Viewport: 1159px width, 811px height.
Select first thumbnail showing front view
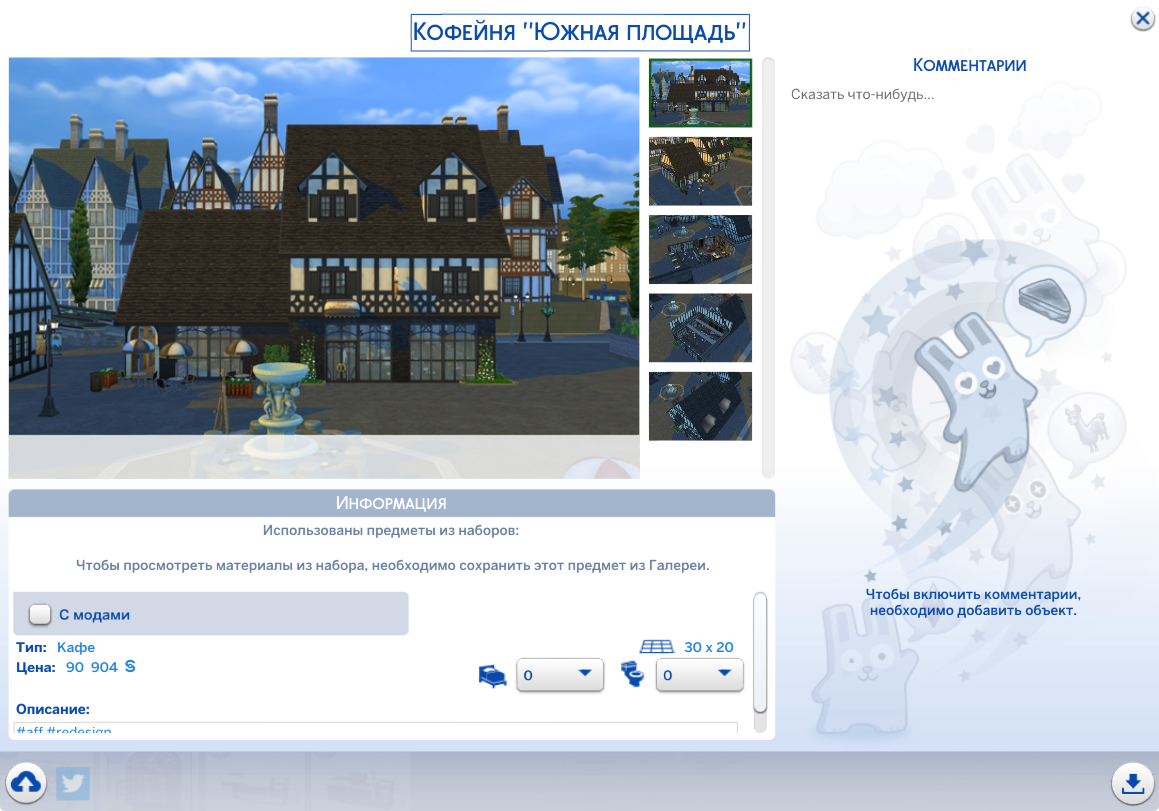click(x=700, y=93)
